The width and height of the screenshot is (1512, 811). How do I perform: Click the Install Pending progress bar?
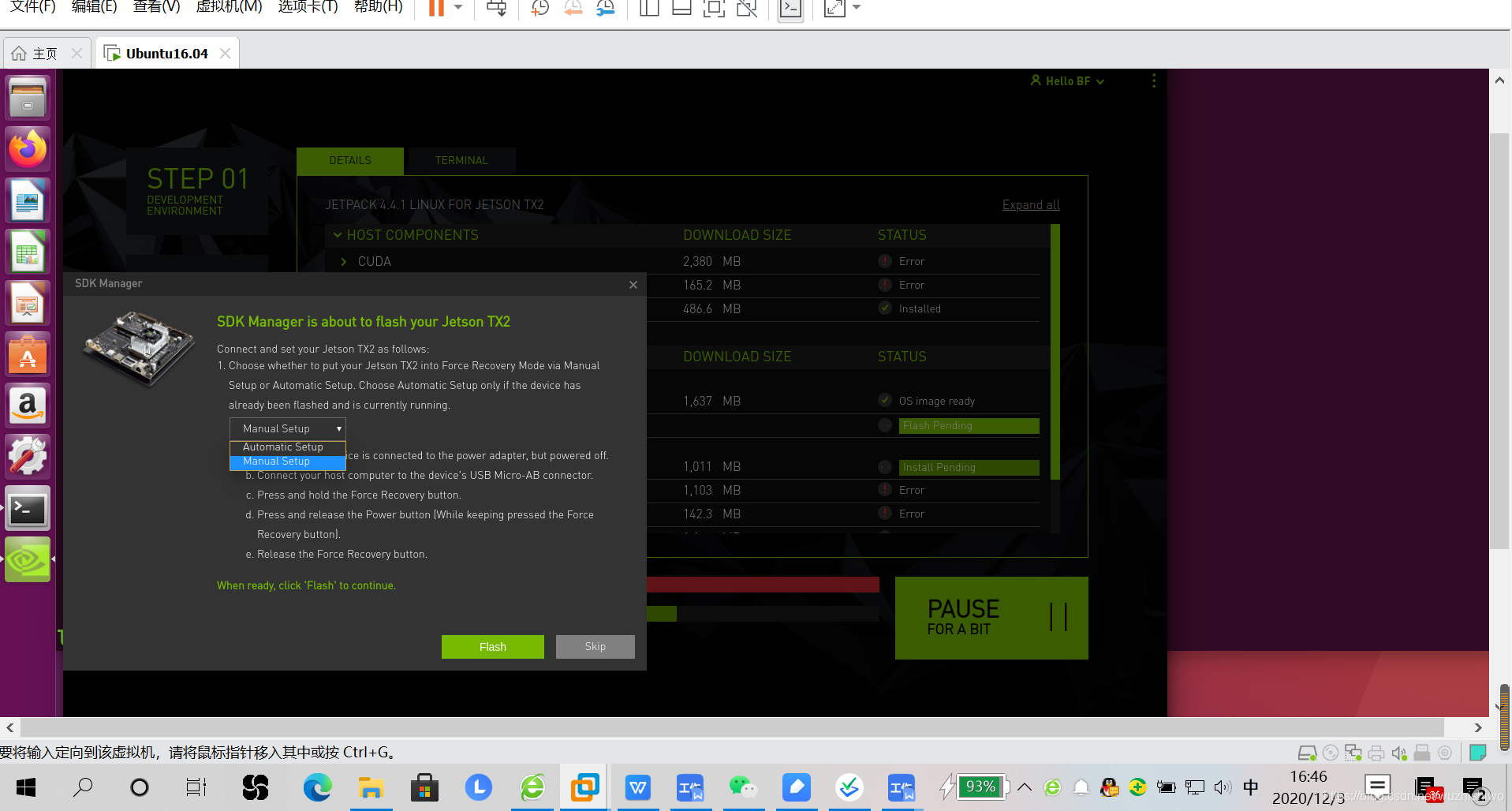coord(969,468)
